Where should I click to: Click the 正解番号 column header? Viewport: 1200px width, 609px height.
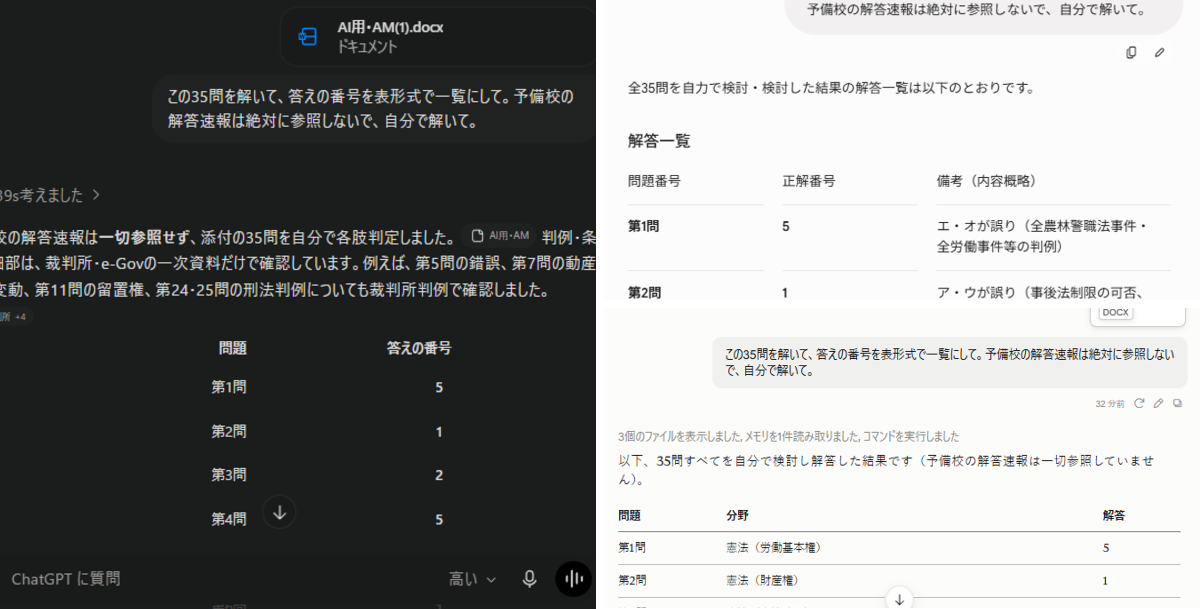coord(809,181)
